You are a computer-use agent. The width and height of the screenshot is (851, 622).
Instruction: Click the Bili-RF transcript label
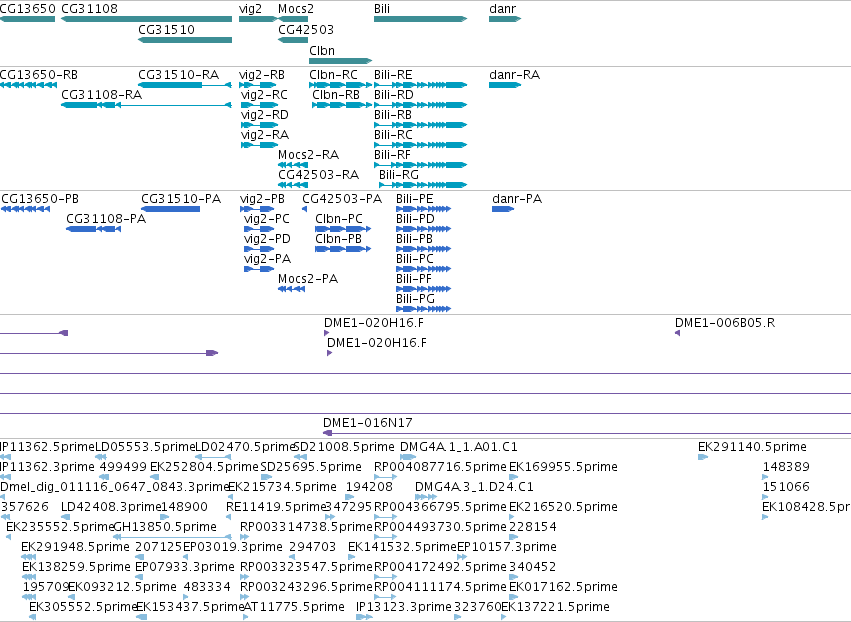[x=392, y=155]
